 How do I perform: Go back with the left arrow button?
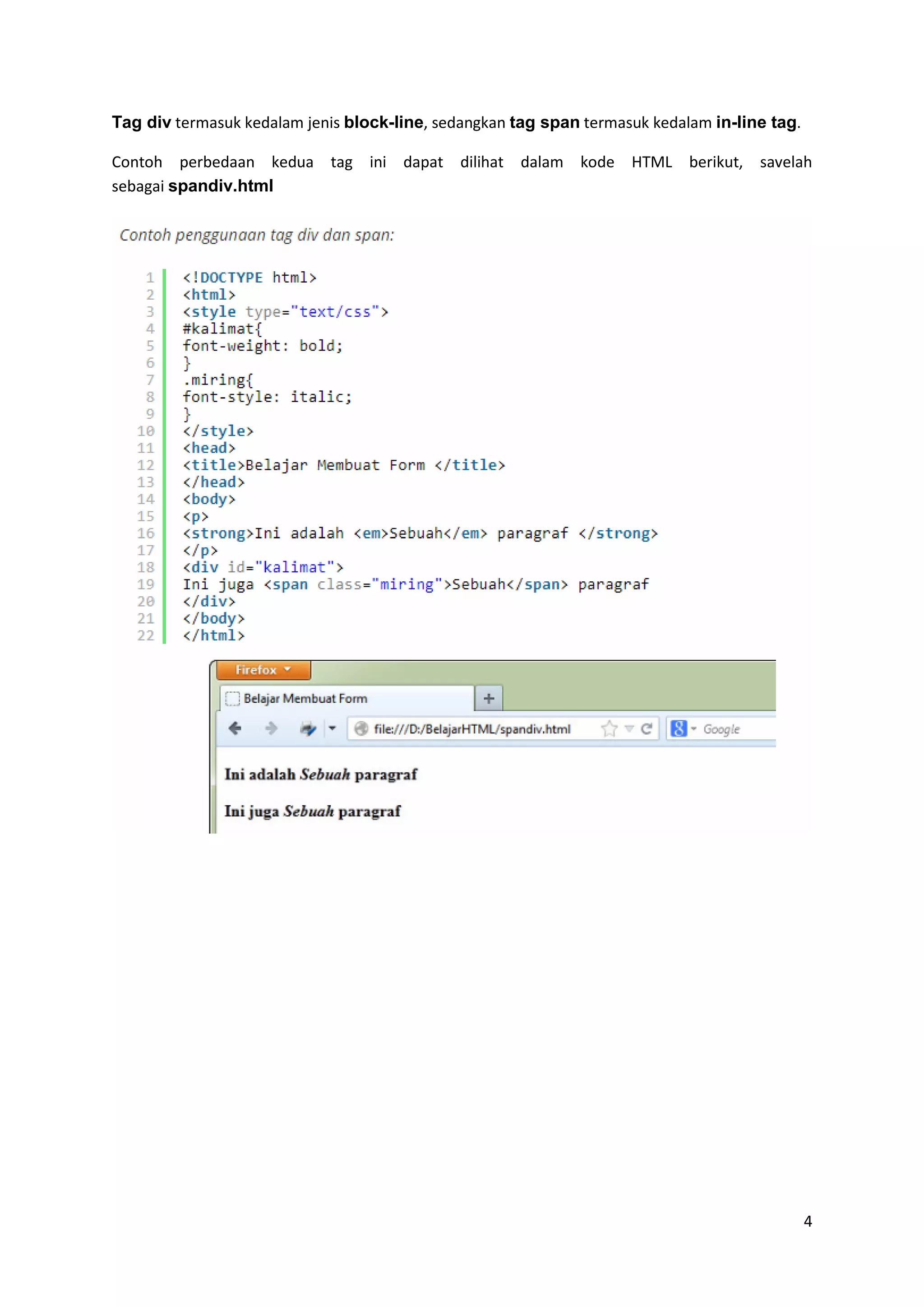point(235,728)
